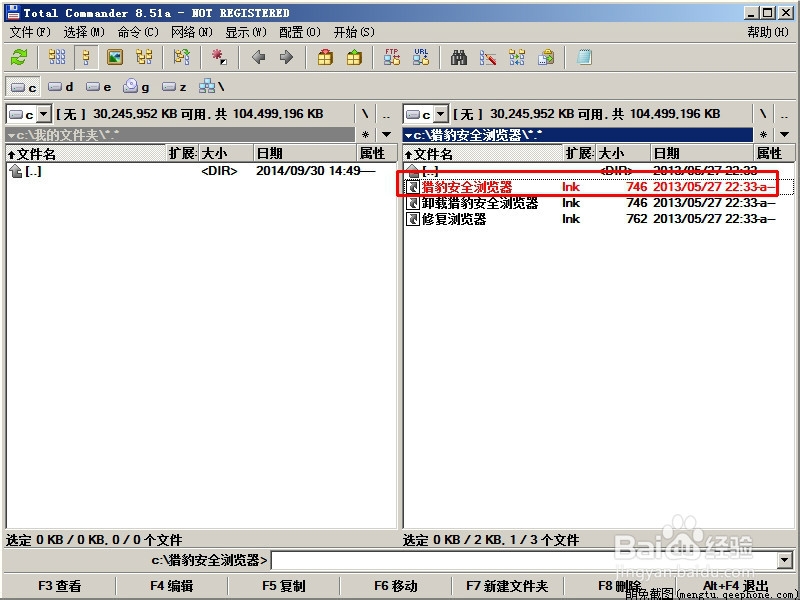Switch to brief file names view icon
The width and height of the screenshot is (800, 600).
coord(57,57)
